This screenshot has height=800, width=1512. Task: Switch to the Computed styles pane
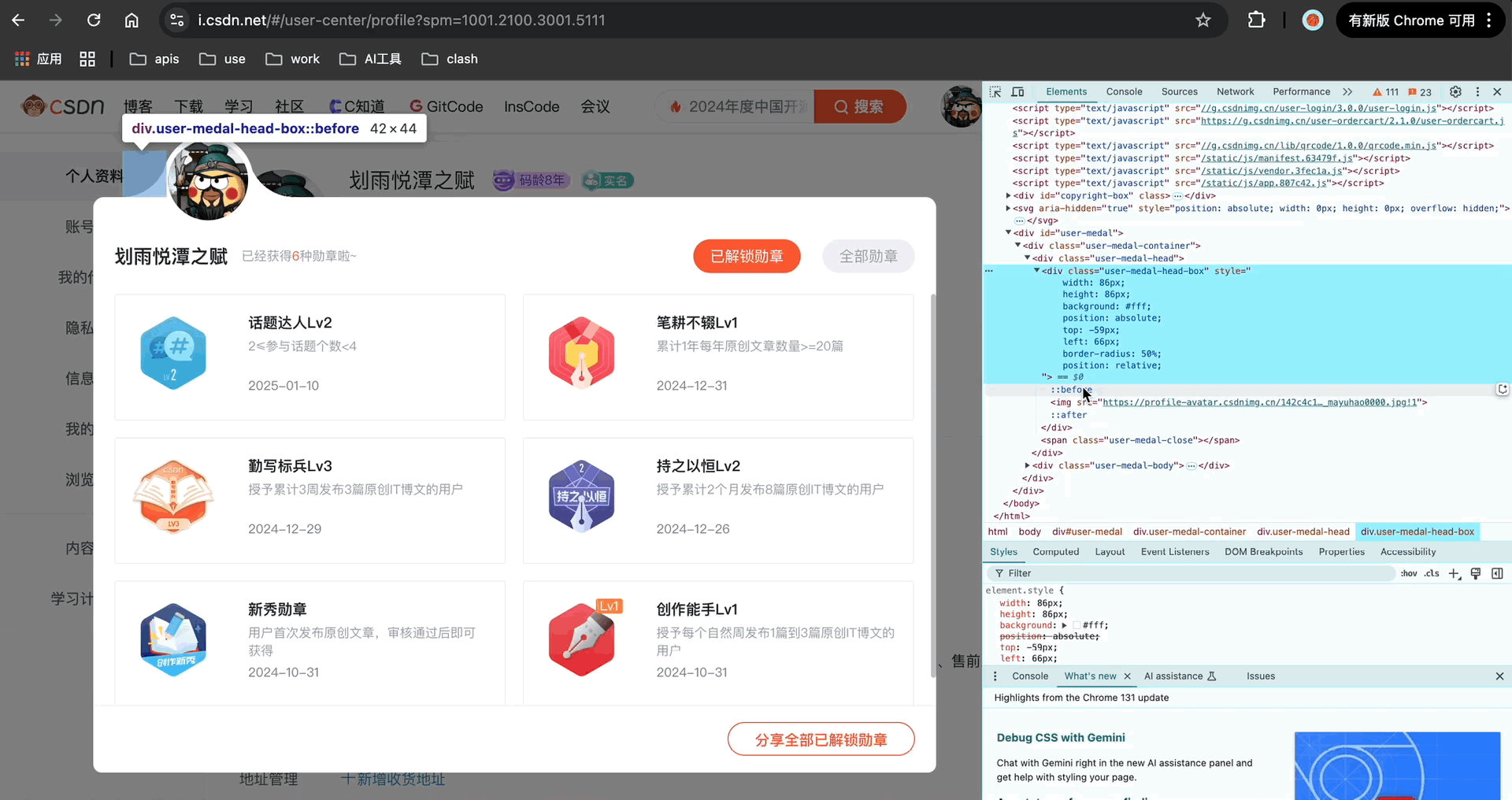(x=1055, y=552)
